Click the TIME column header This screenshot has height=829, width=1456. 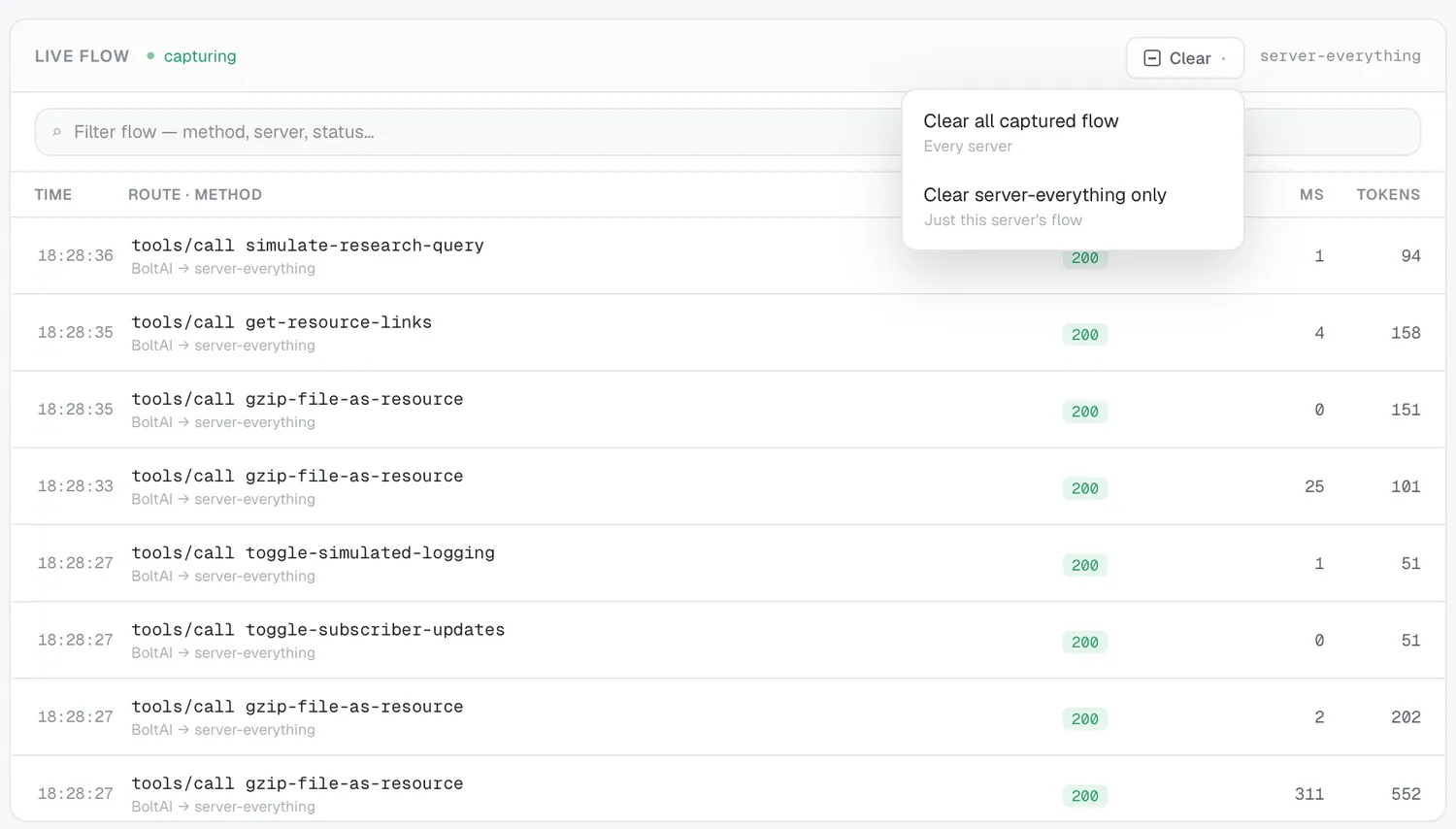53,194
